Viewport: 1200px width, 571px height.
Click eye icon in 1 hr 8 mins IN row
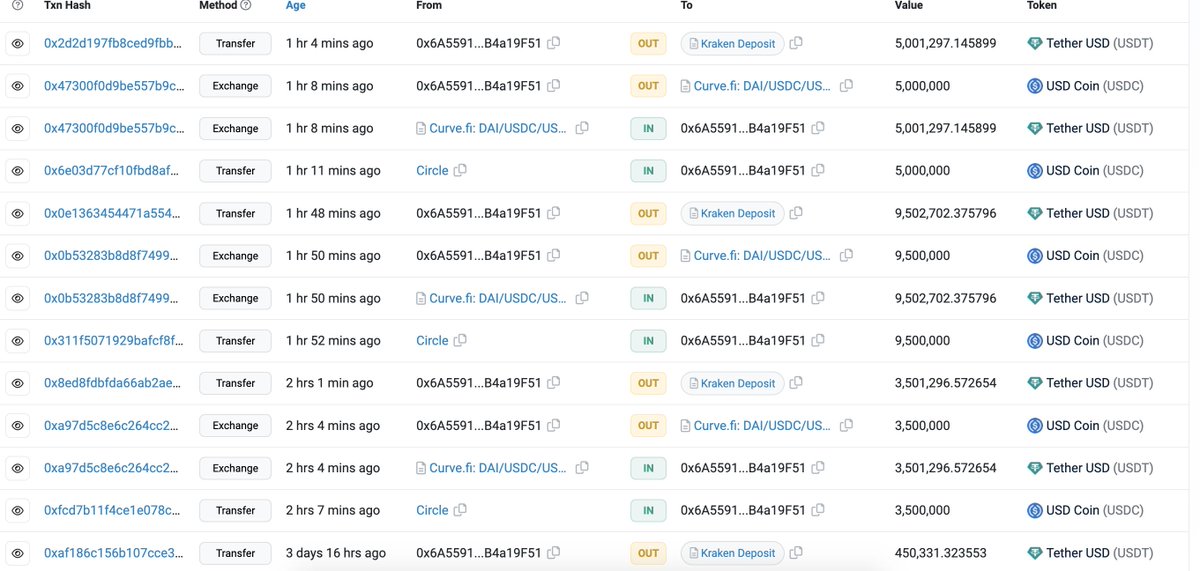click(18, 129)
